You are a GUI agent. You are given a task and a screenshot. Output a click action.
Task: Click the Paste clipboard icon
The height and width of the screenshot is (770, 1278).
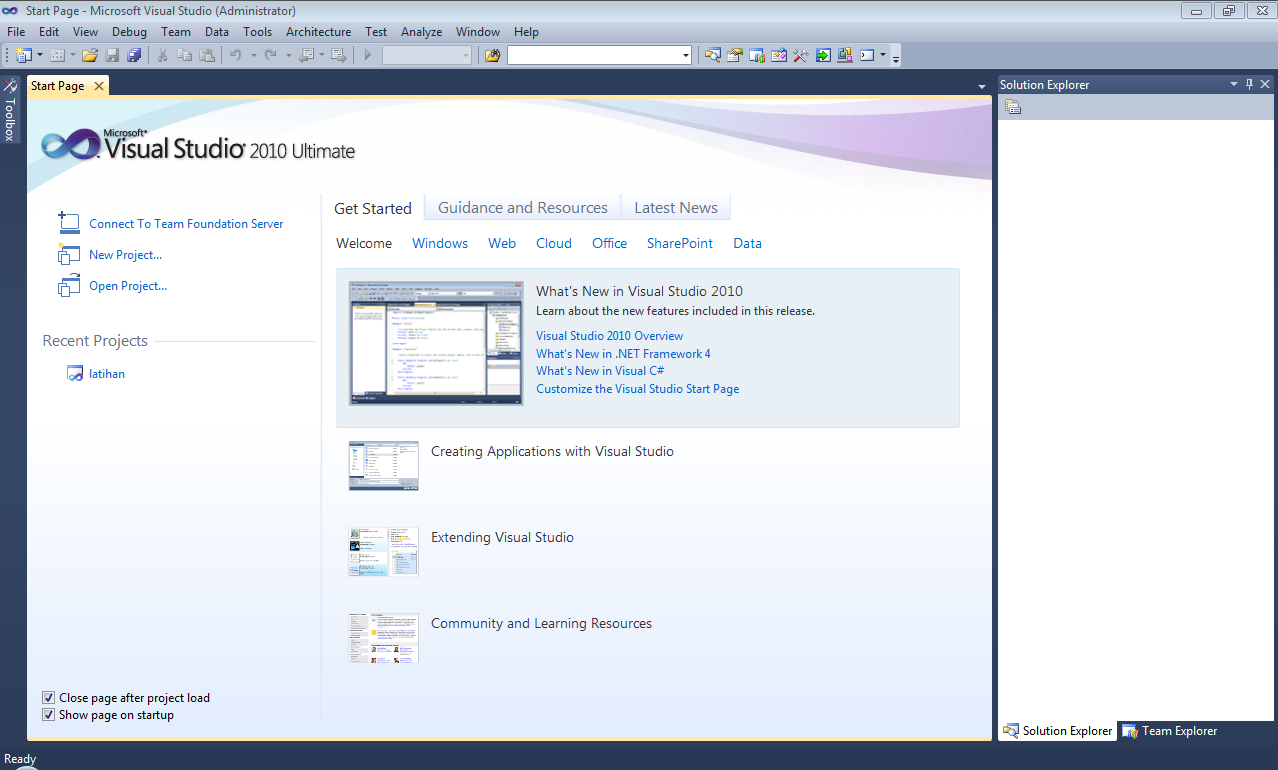click(x=206, y=55)
